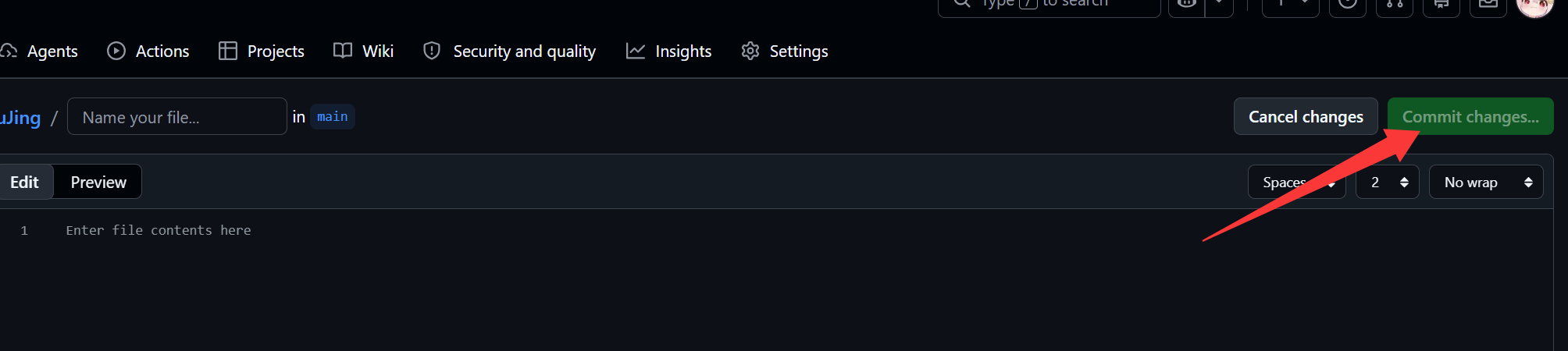Open the Actions tab
This screenshot has height=351, width=1568.
(x=148, y=51)
